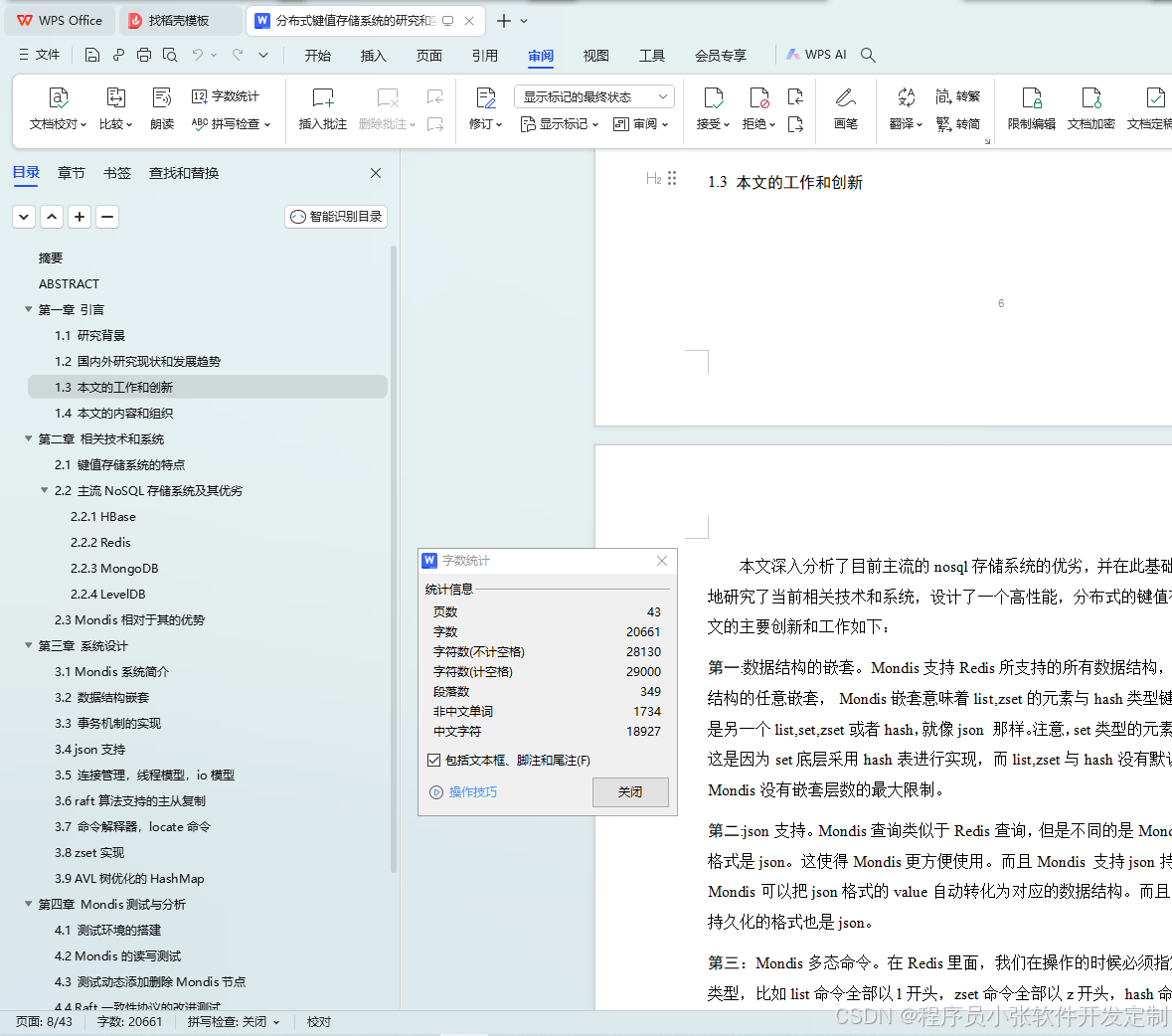Image resolution: width=1172 pixels, height=1036 pixels.
Task: Click the move up arrow in outline panel
Action: coord(52,217)
